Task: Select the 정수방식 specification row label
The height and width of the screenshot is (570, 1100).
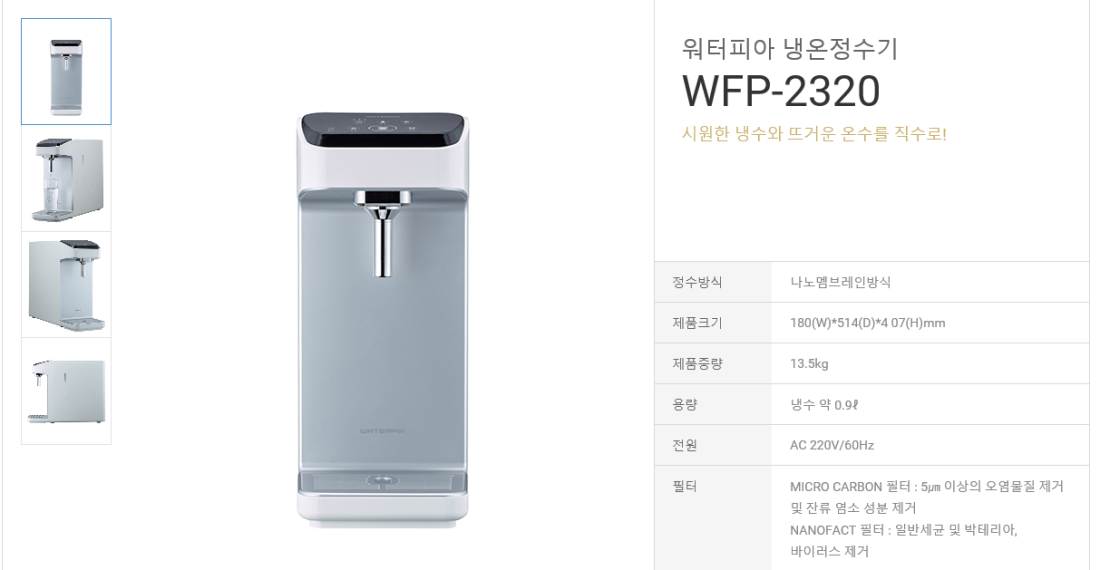Action: tap(697, 282)
